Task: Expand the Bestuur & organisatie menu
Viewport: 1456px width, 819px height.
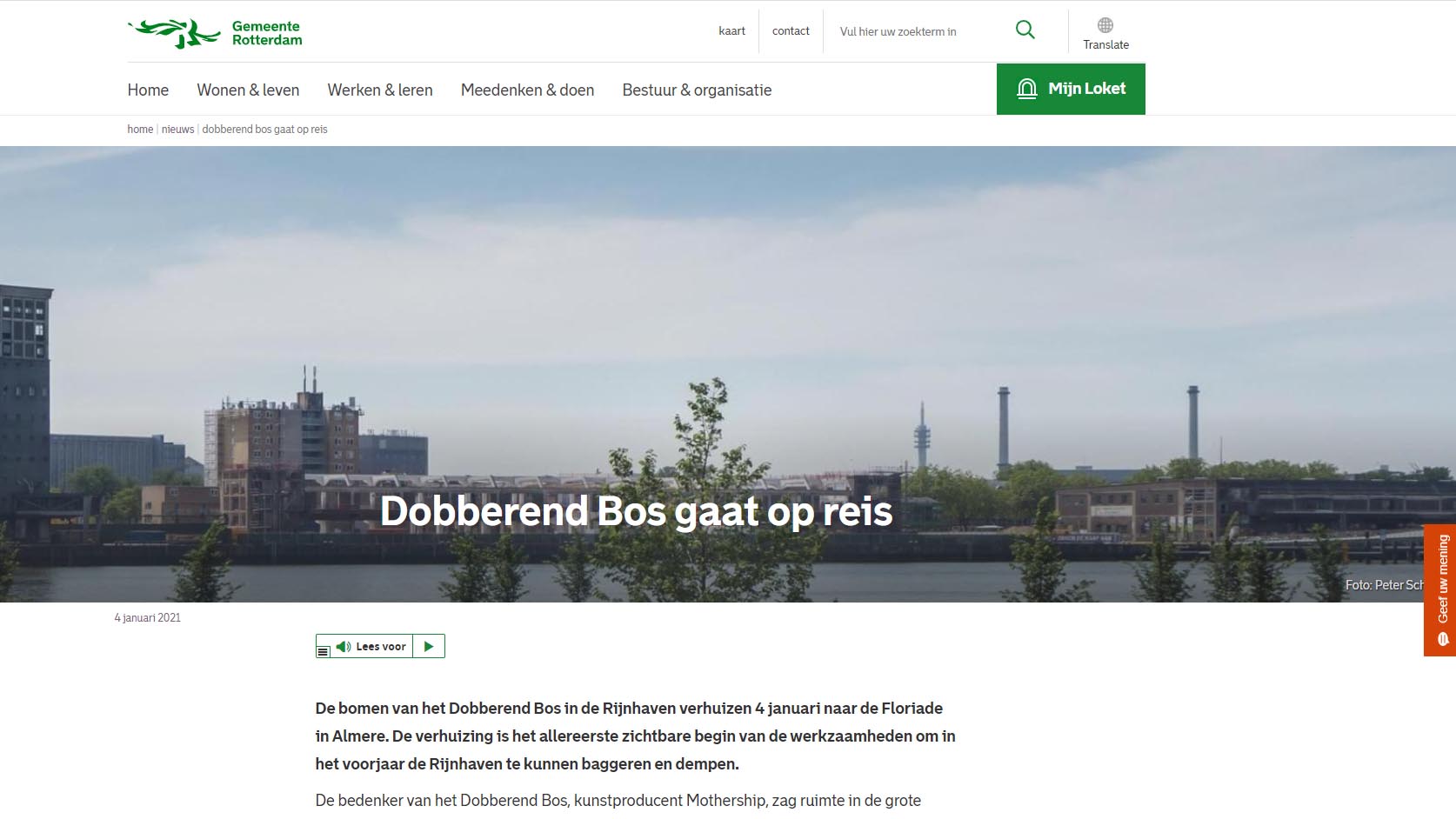Action: click(697, 90)
